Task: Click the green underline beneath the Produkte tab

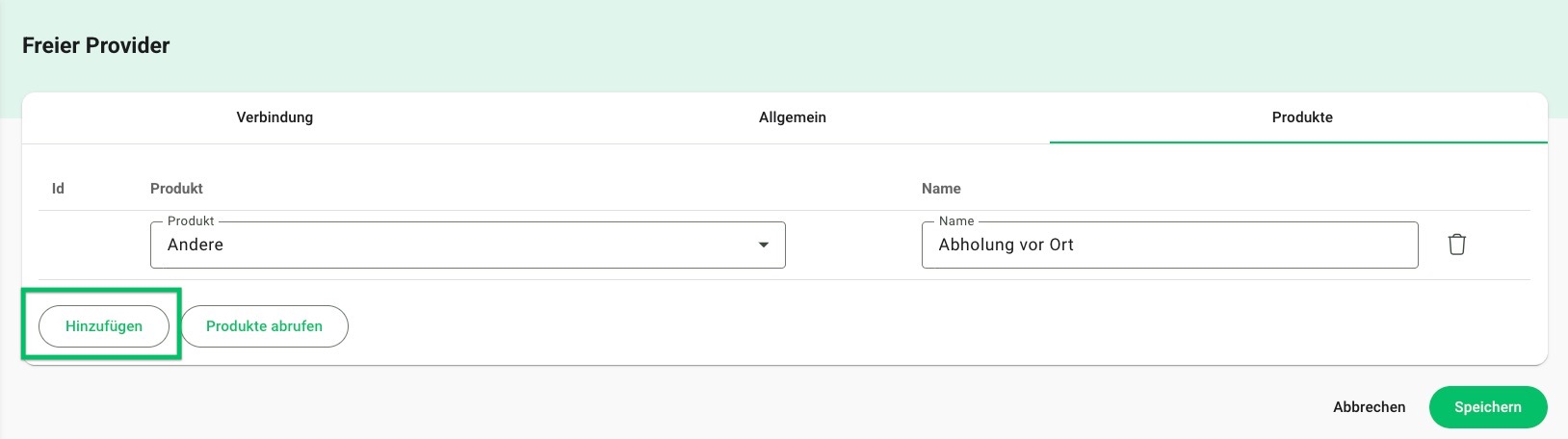Action: click(1297, 142)
